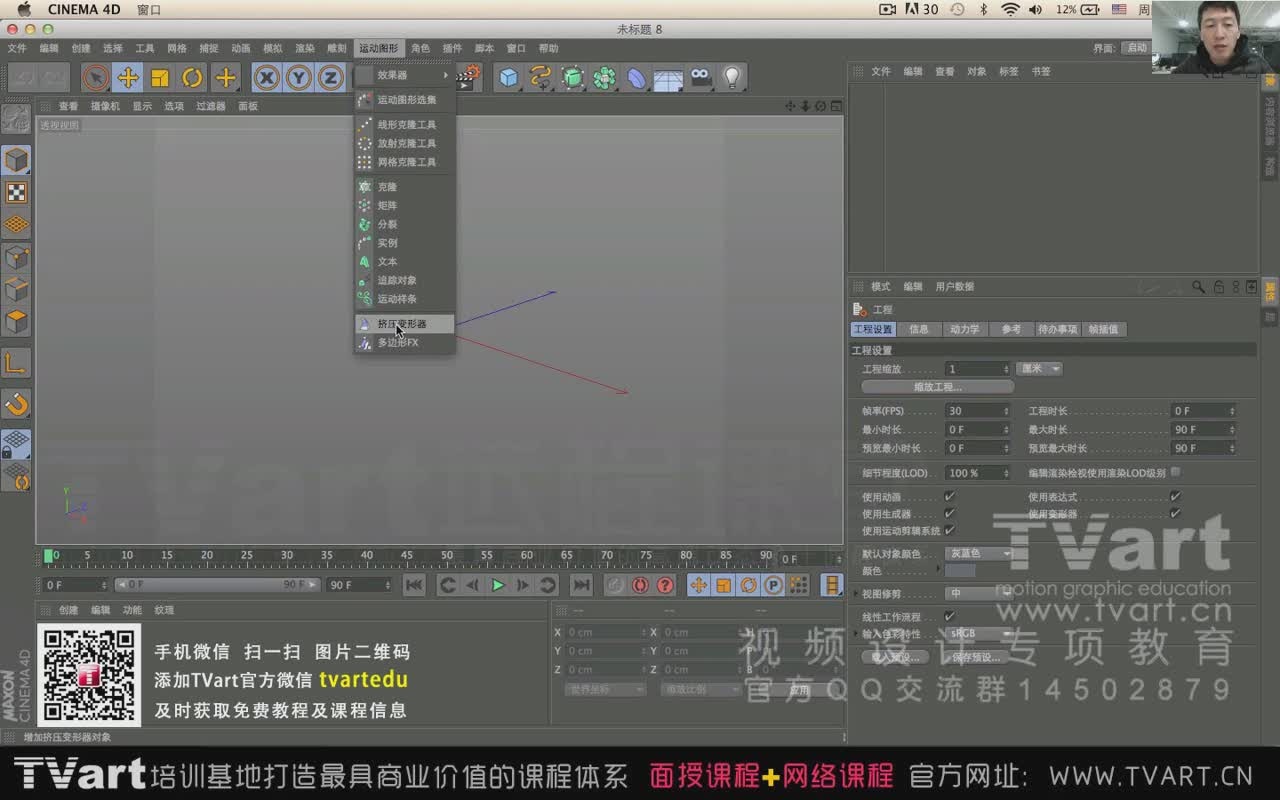Add a light object
Image resolution: width=1280 pixels, height=800 pixels.
[x=732, y=77]
